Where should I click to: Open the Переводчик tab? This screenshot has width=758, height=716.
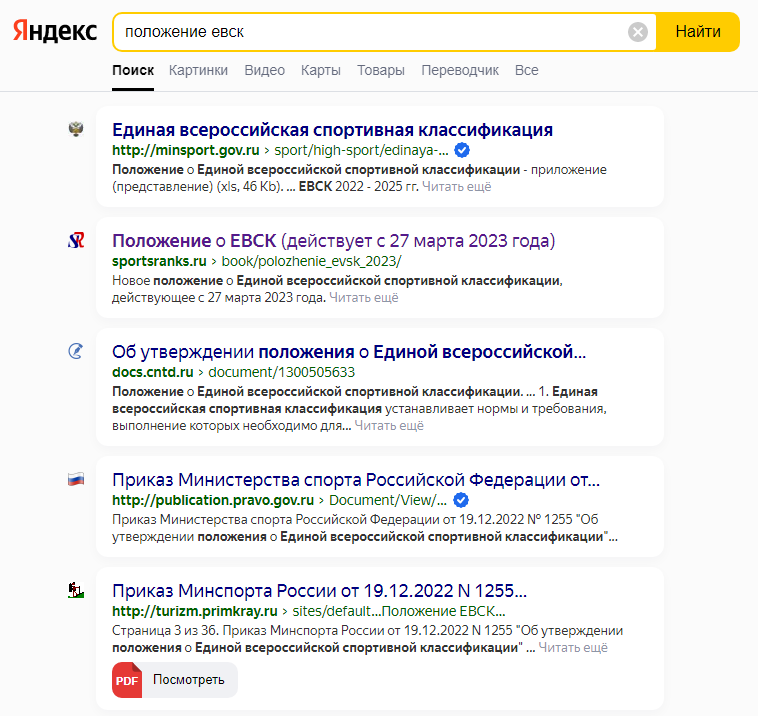[x=460, y=70]
